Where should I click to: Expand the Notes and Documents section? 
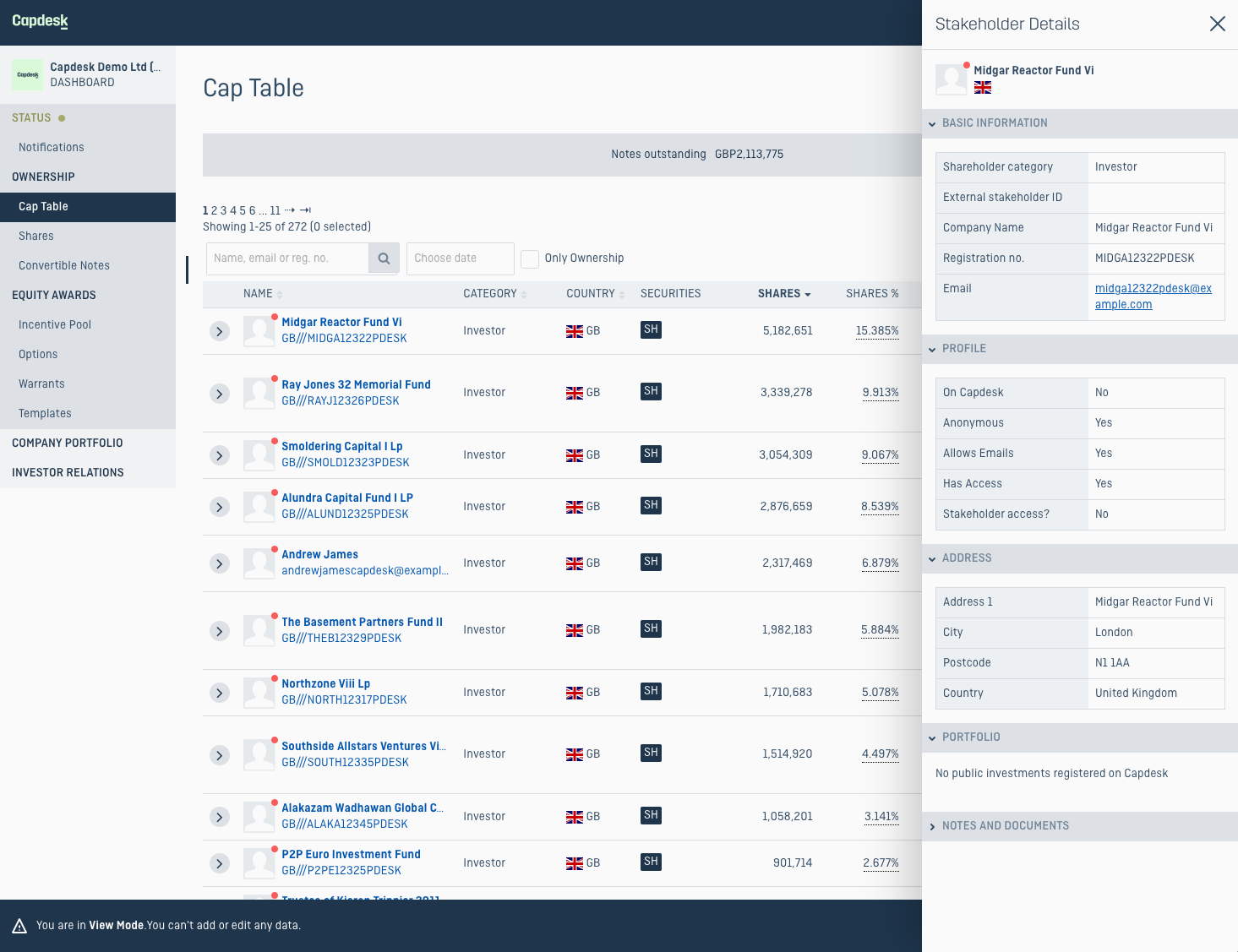pyautogui.click(x=1005, y=826)
